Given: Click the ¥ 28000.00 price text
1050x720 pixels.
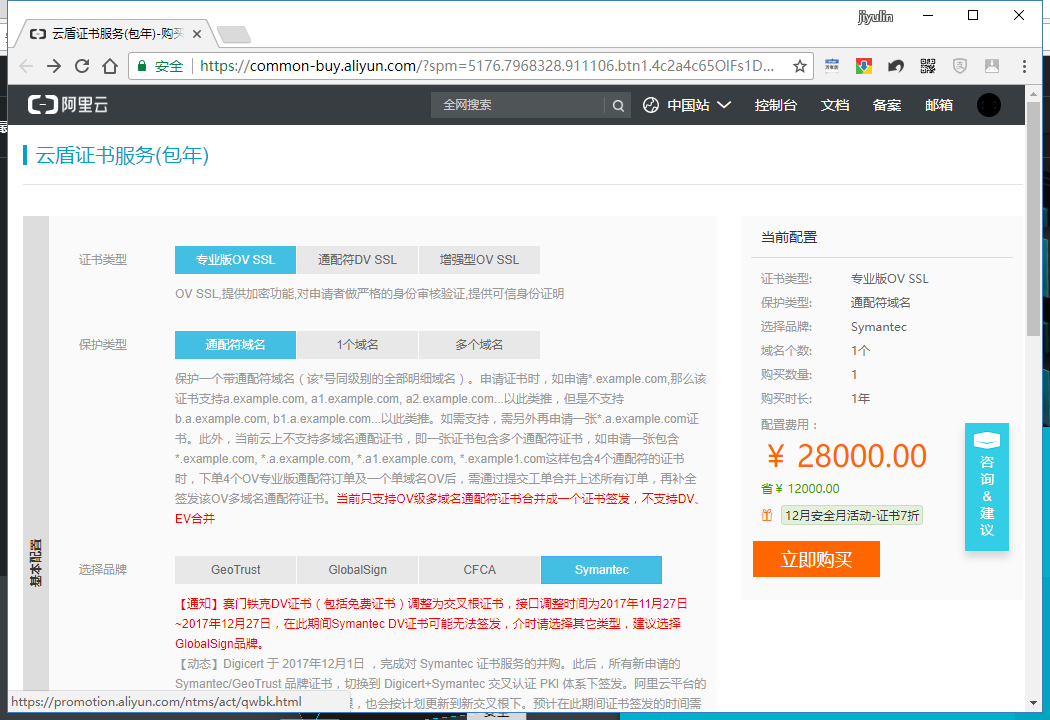Looking at the screenshot, I should (846, 456).
